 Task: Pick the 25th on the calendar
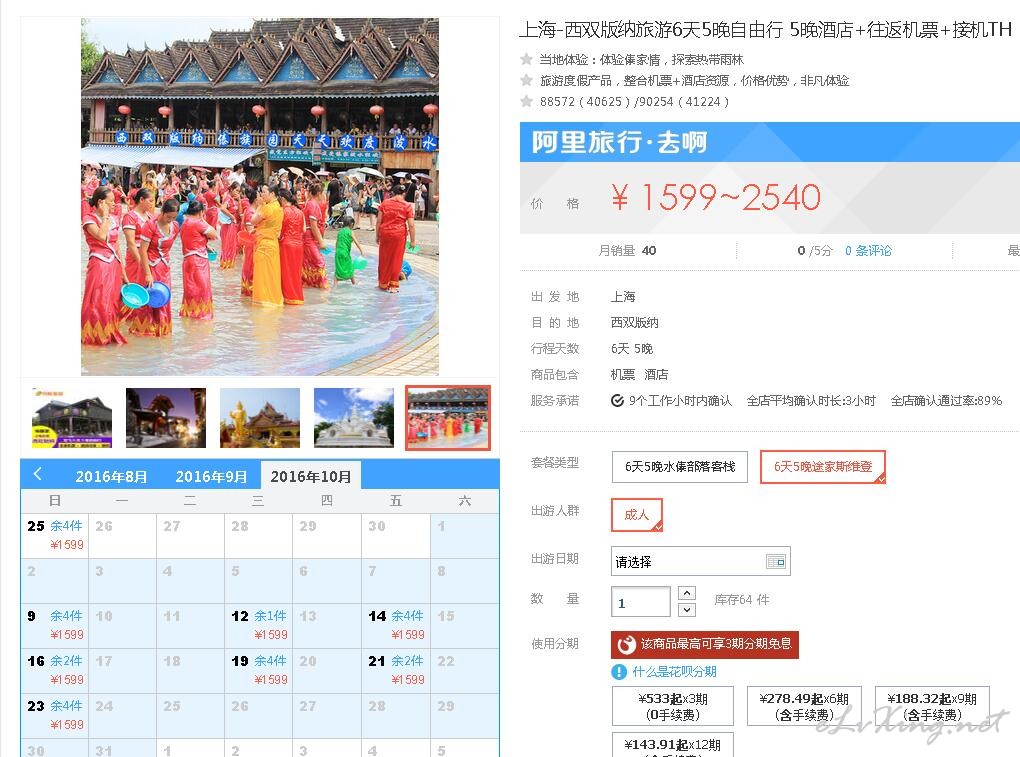(55, 535)
